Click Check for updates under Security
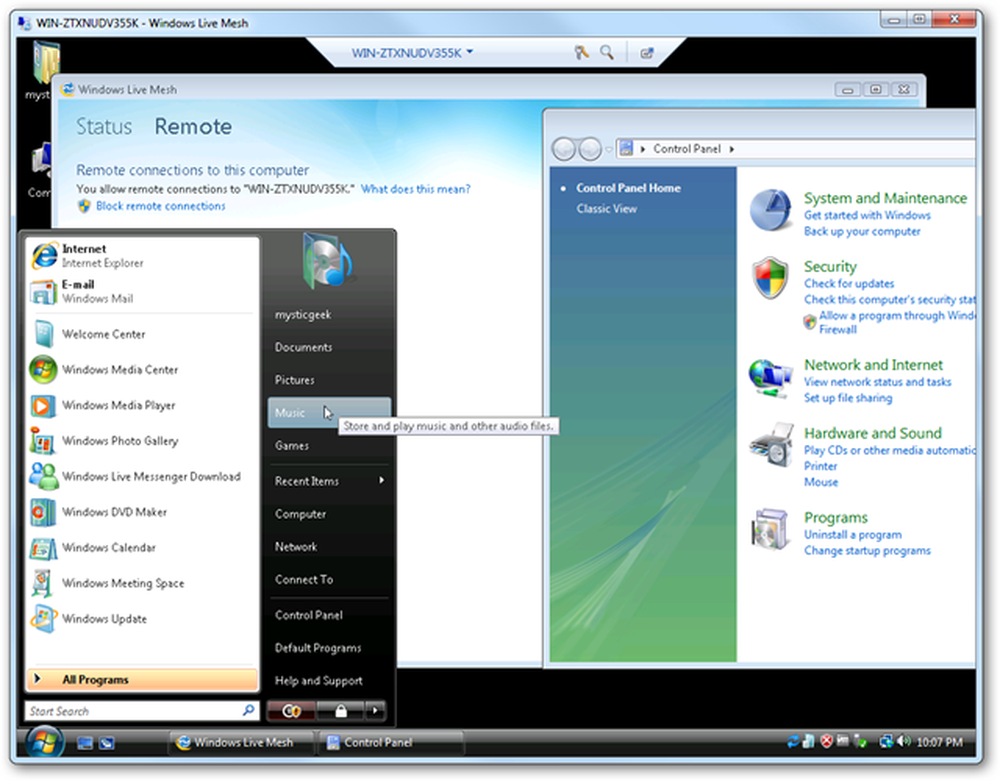 coord(849,284)
